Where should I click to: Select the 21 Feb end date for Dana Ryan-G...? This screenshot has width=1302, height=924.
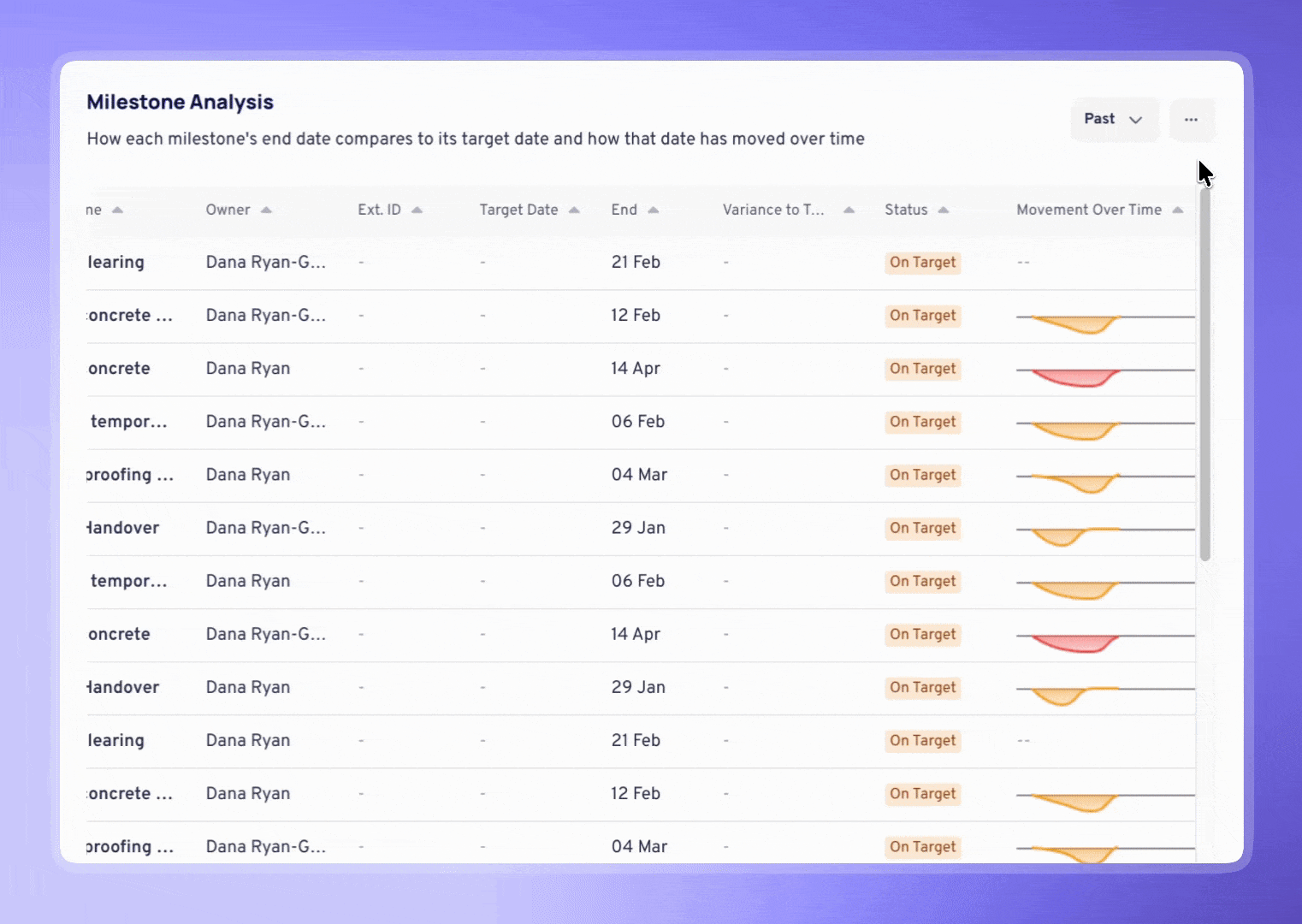[636, 263]
